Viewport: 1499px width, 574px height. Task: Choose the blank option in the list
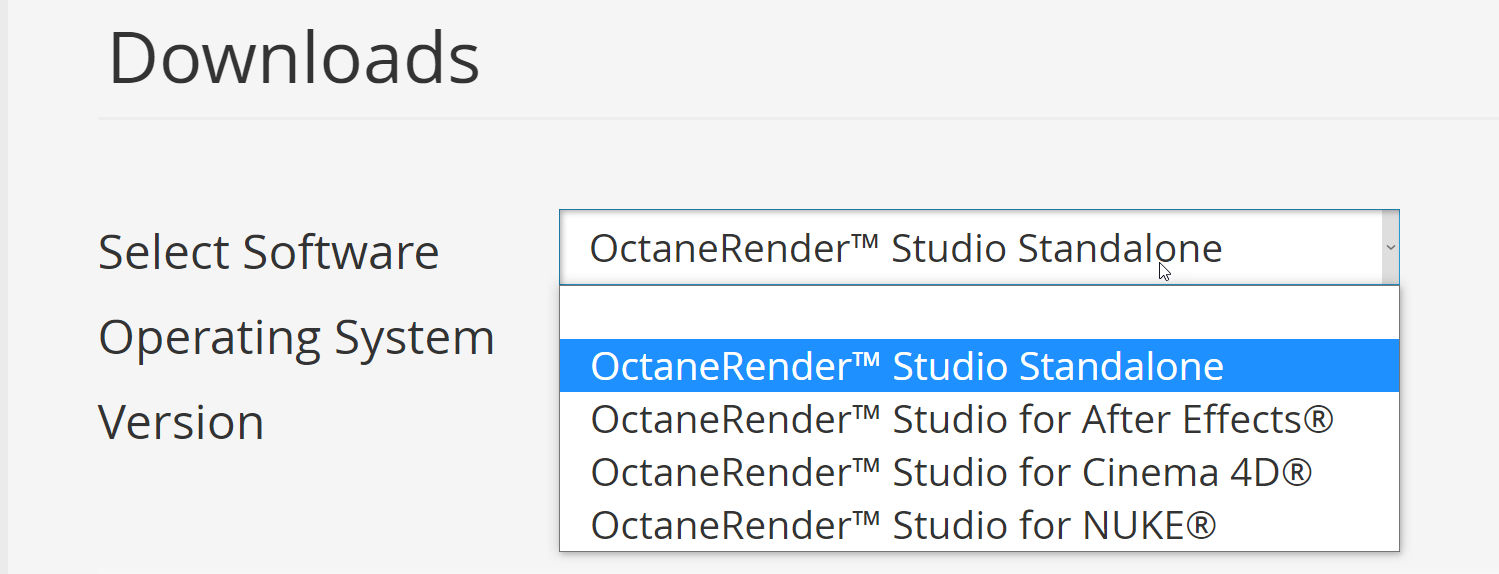coord(978,313)
